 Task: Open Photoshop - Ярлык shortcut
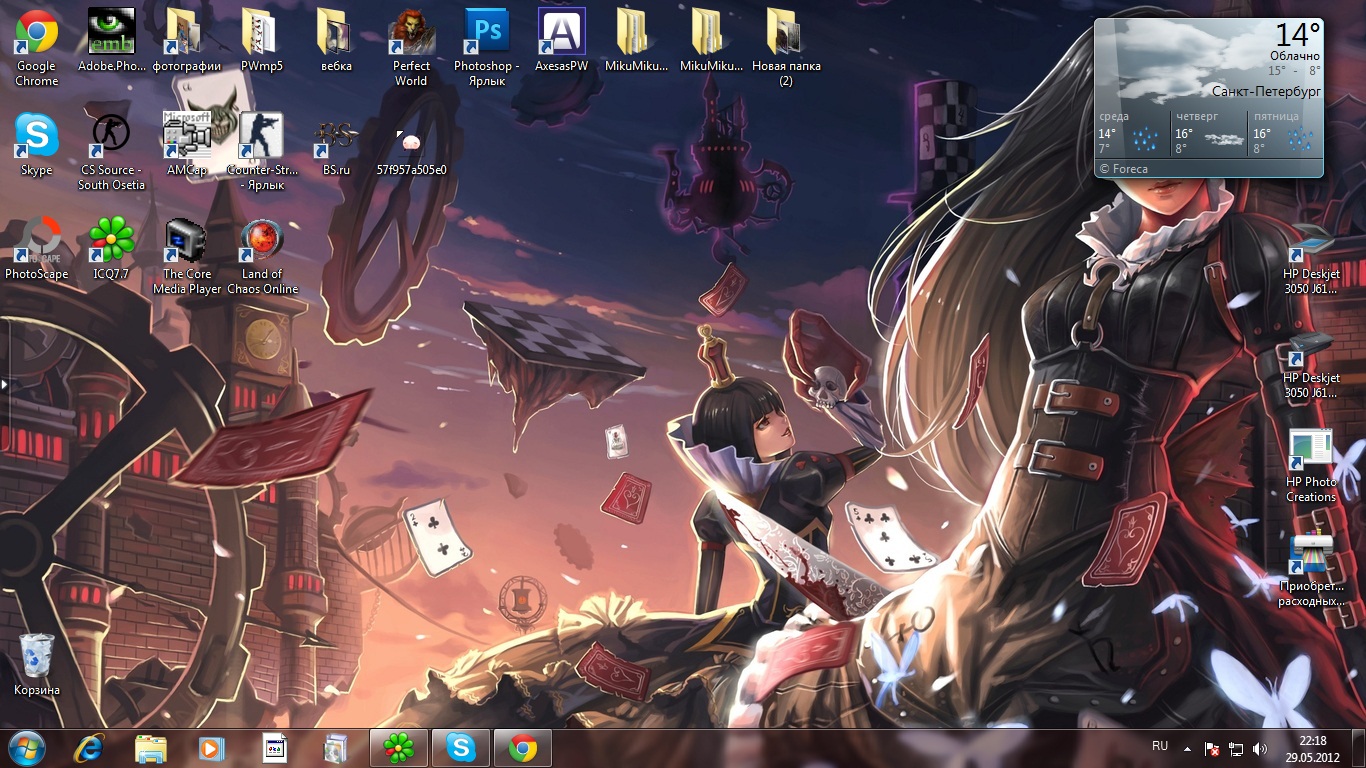(x=486, y=47)
